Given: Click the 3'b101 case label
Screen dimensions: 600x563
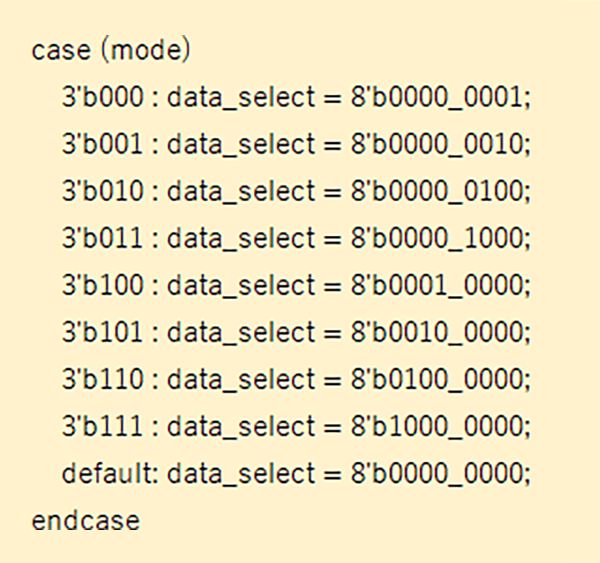Looking at the screenshot, I should pyautogui.click(x=103, y=331).
